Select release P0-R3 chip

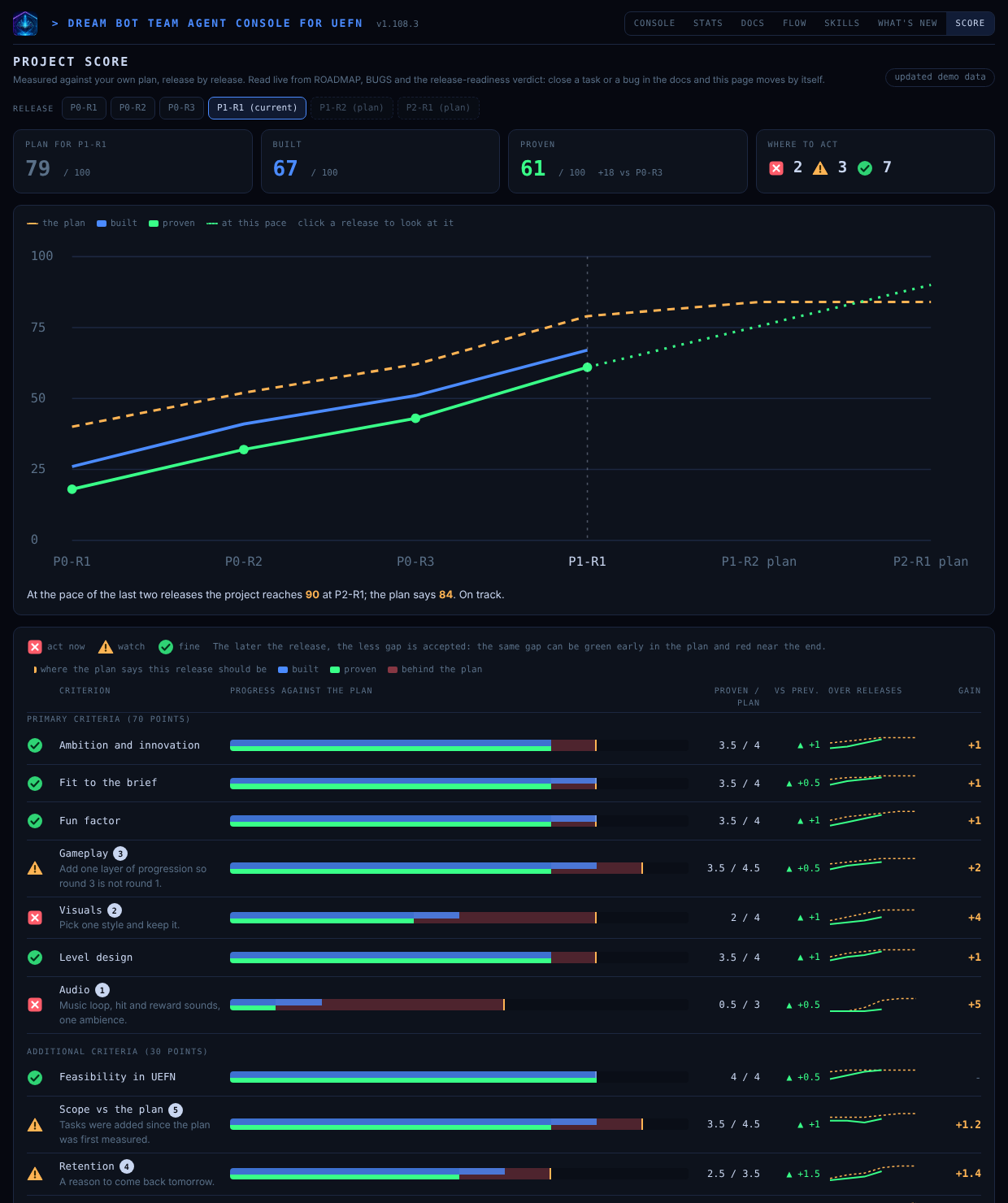pyautogui.click(x=181, y=108)
